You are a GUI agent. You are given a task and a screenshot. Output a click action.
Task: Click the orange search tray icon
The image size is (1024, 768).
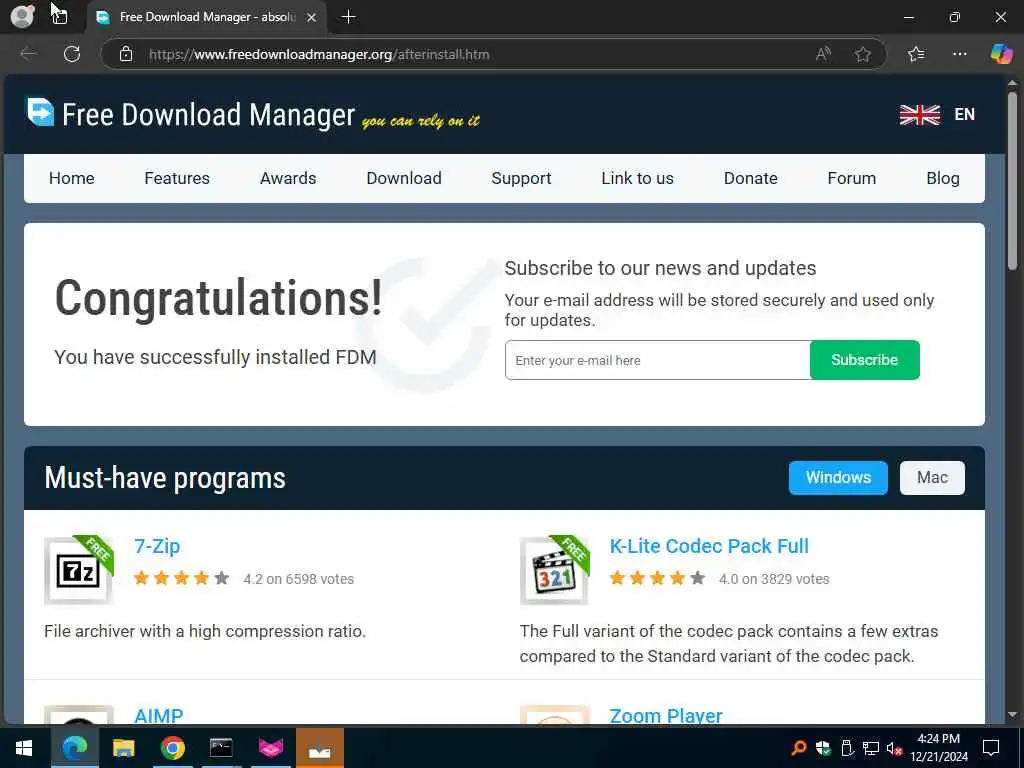799,748
